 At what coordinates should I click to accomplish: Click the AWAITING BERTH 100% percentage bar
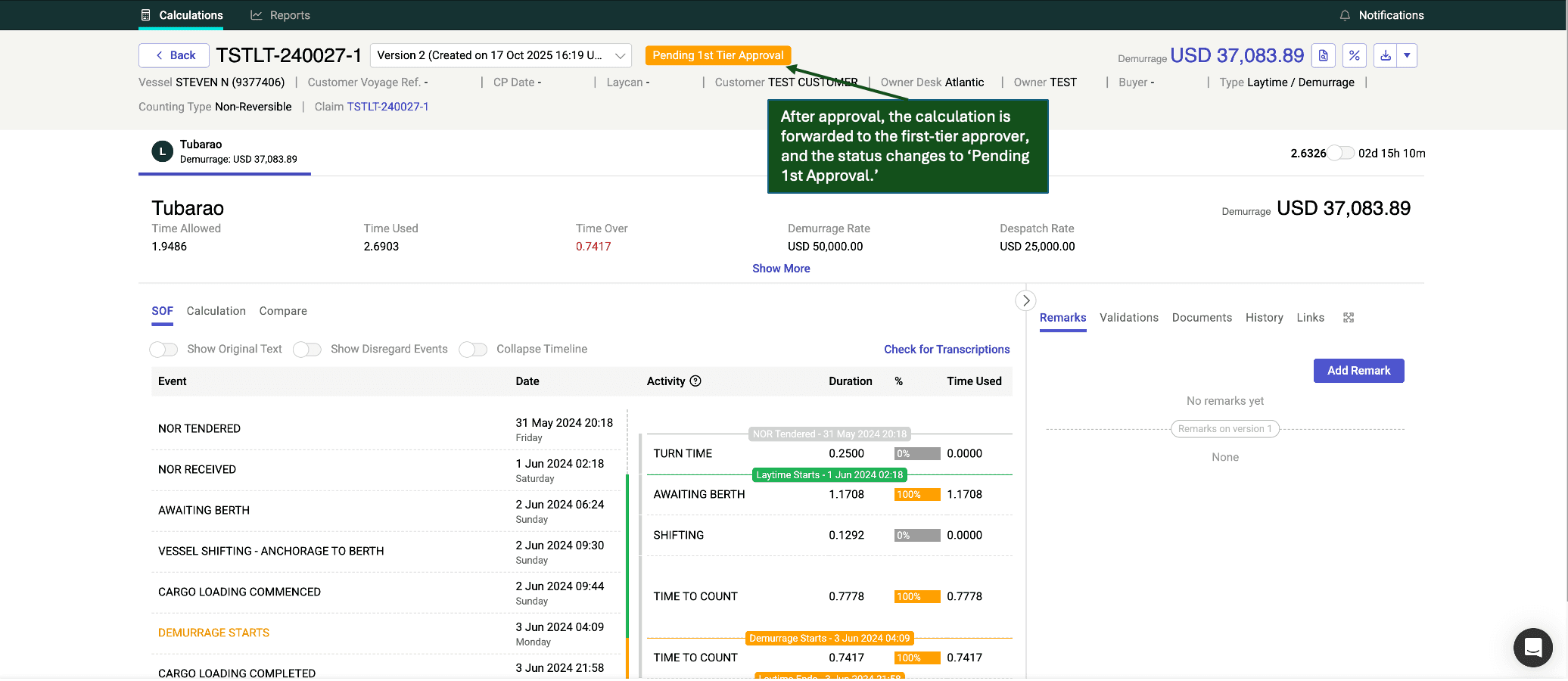pos(917,495)
